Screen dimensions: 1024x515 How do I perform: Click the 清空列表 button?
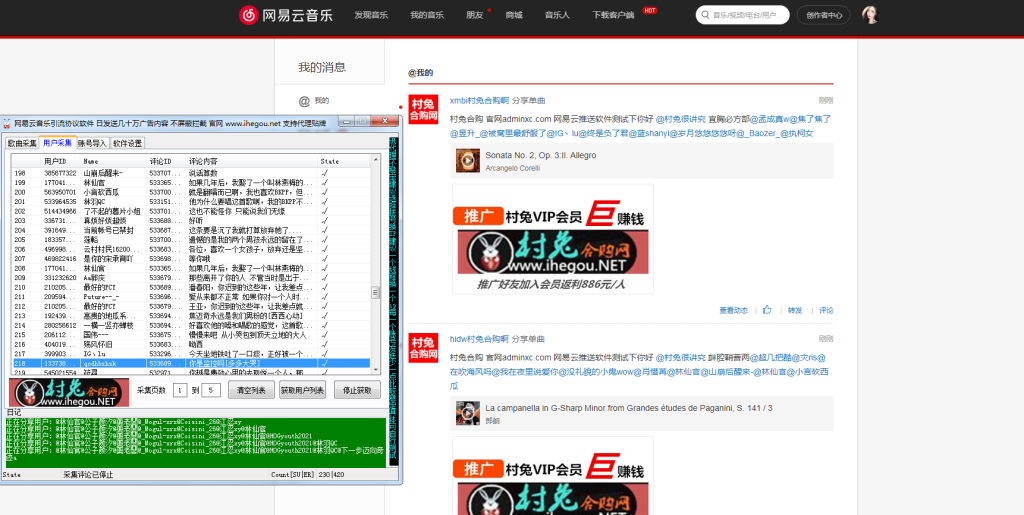point(251,390)
